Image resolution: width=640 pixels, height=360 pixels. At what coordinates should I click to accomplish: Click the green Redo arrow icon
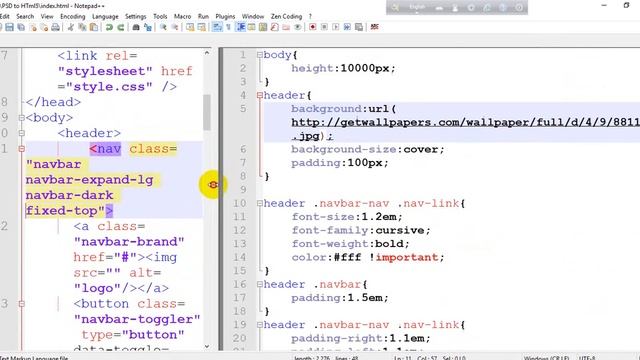coord(120,27)
